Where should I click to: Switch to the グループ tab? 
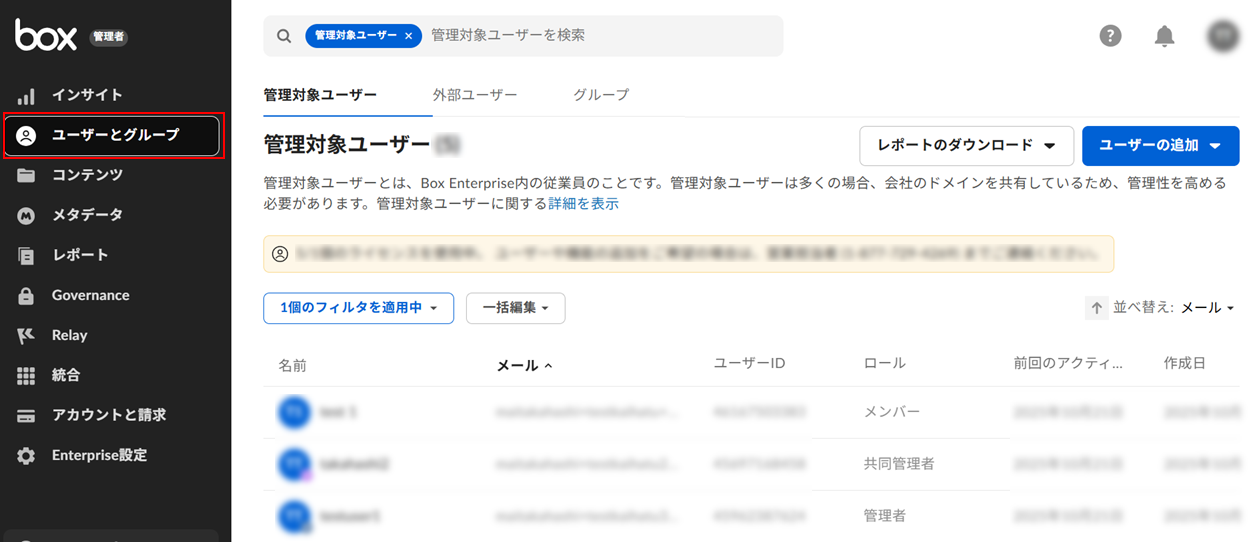tap(601, 95)
